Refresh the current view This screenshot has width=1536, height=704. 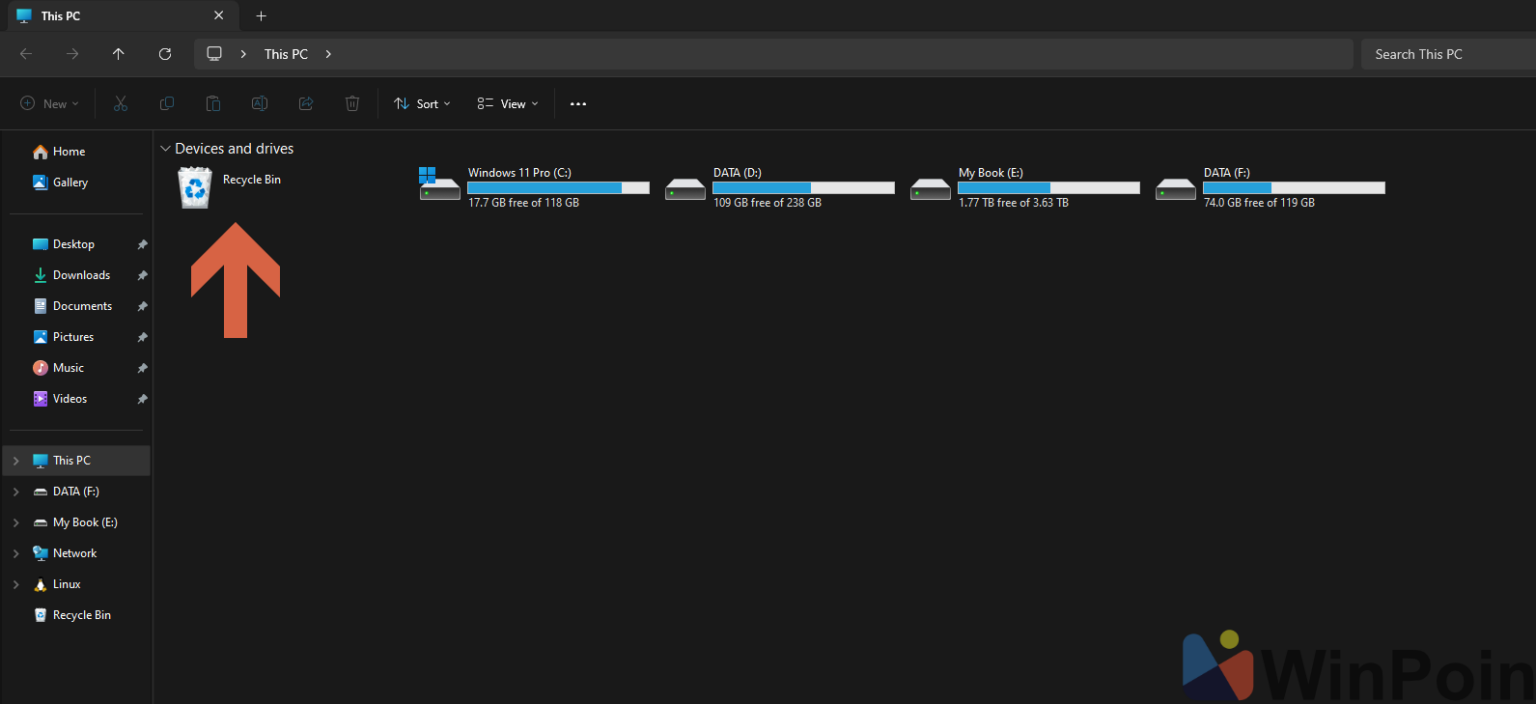pyautogui.click(x=165, y=53)
